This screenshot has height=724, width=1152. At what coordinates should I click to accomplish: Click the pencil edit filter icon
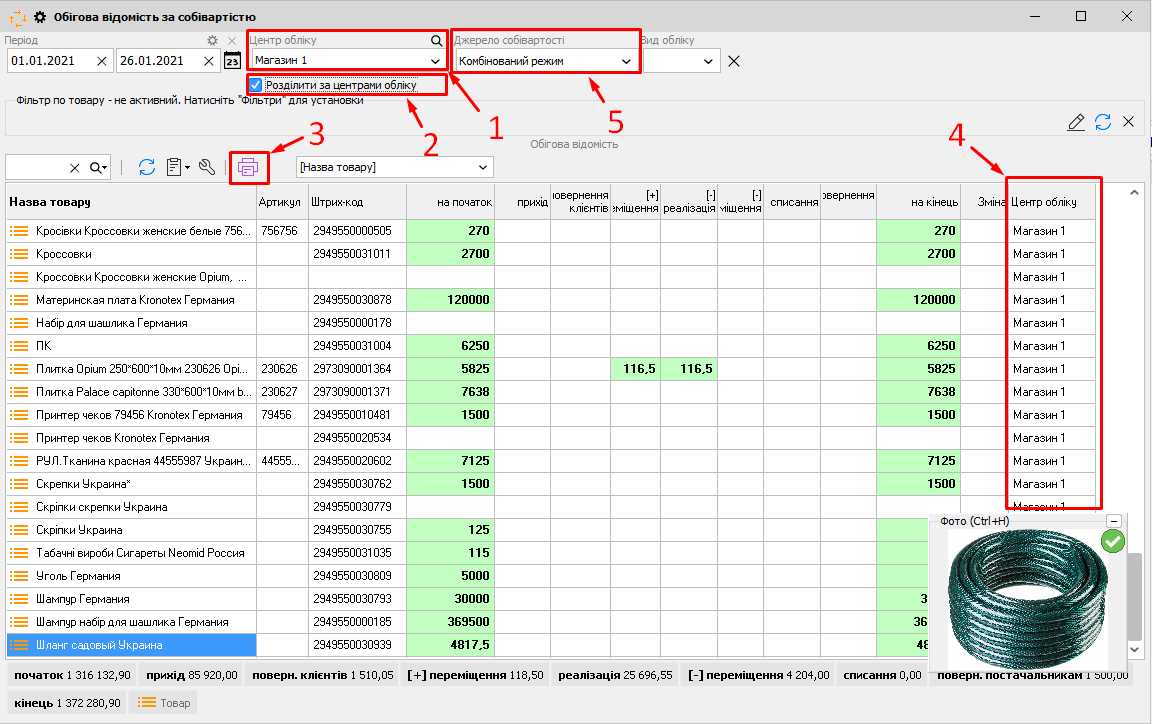pos(1076,122)
